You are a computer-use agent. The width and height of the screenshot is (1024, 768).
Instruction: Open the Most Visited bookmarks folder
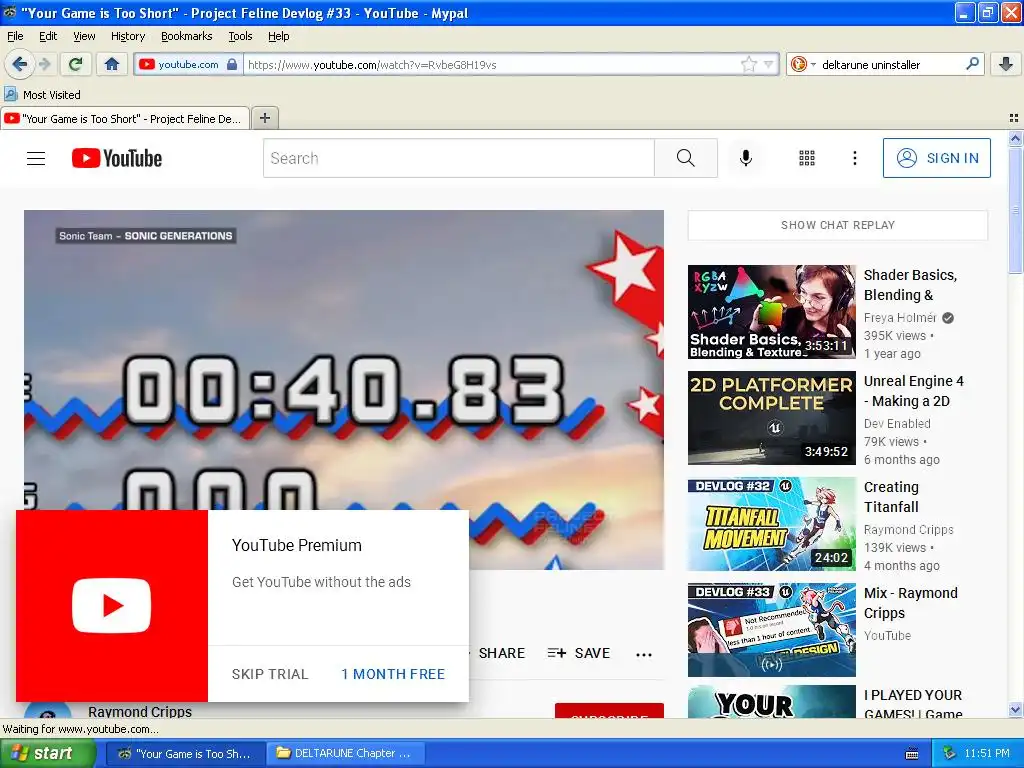tap(43, 95)
